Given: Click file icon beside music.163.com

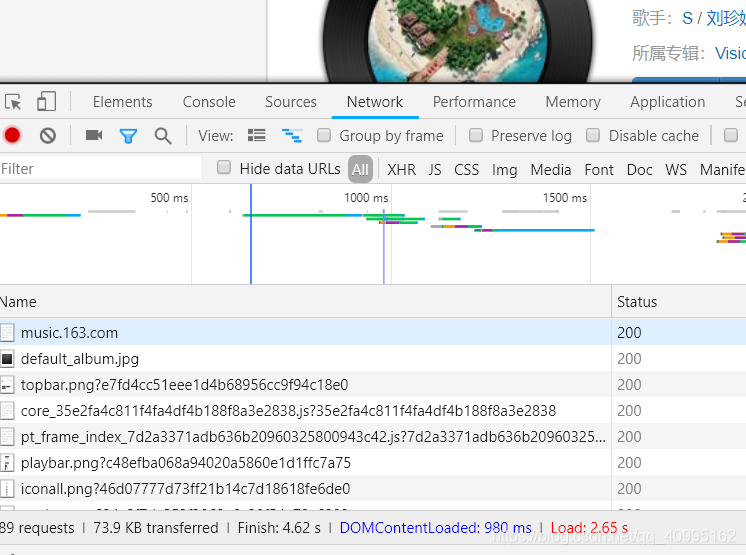Looking at the screenshot, I should click(7, 332).
